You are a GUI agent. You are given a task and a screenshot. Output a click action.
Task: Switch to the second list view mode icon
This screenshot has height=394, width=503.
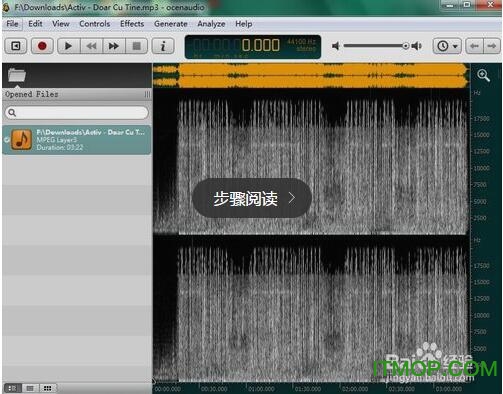point(30,388)
